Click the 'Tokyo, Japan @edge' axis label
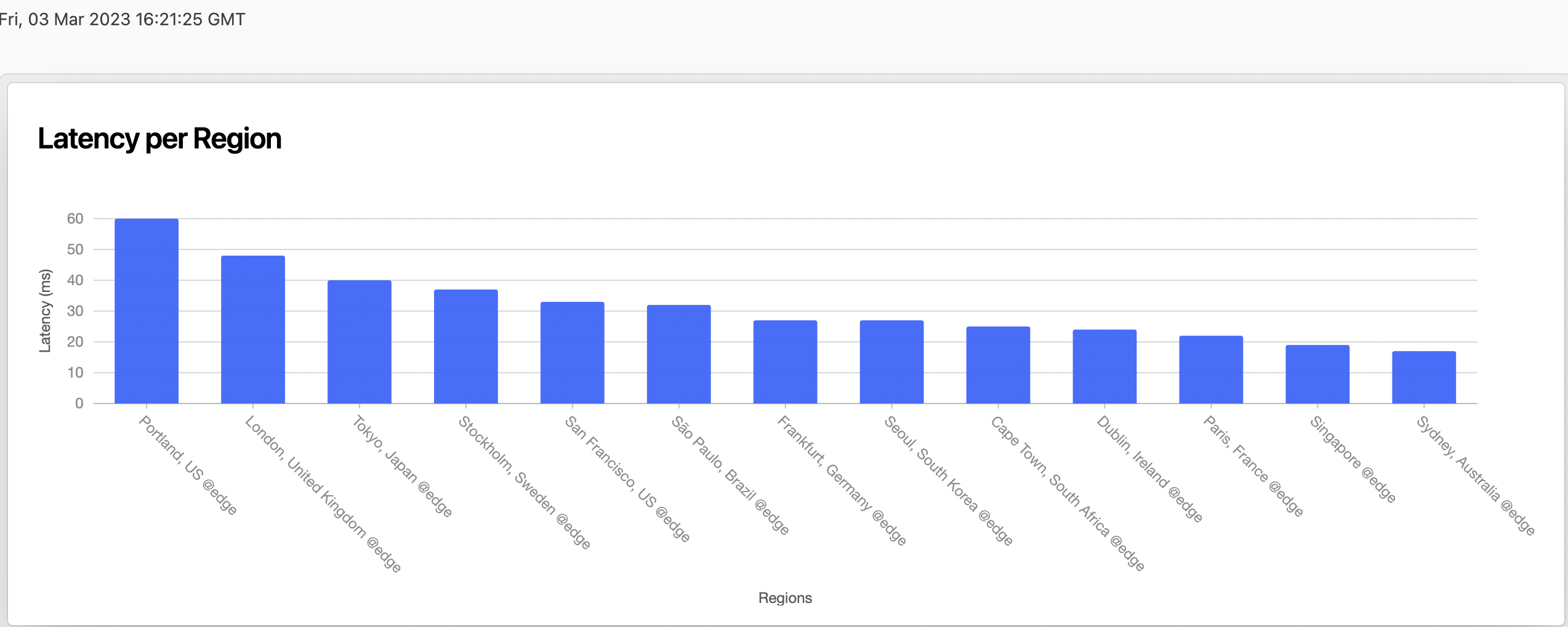The height and width of the screenshot is (627, 1568). click(402, 466)
